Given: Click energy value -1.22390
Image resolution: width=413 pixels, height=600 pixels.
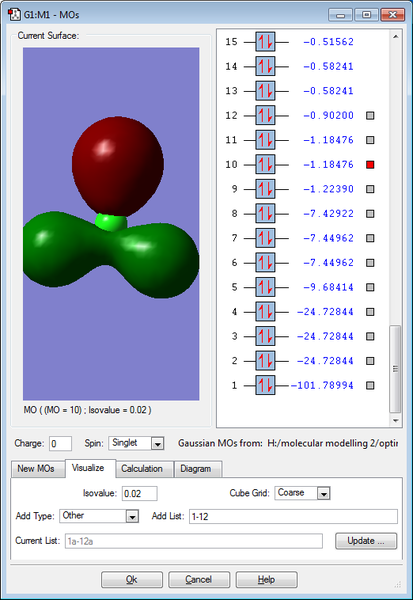Looking at the screenshot, I should click(x=328, y=189).
